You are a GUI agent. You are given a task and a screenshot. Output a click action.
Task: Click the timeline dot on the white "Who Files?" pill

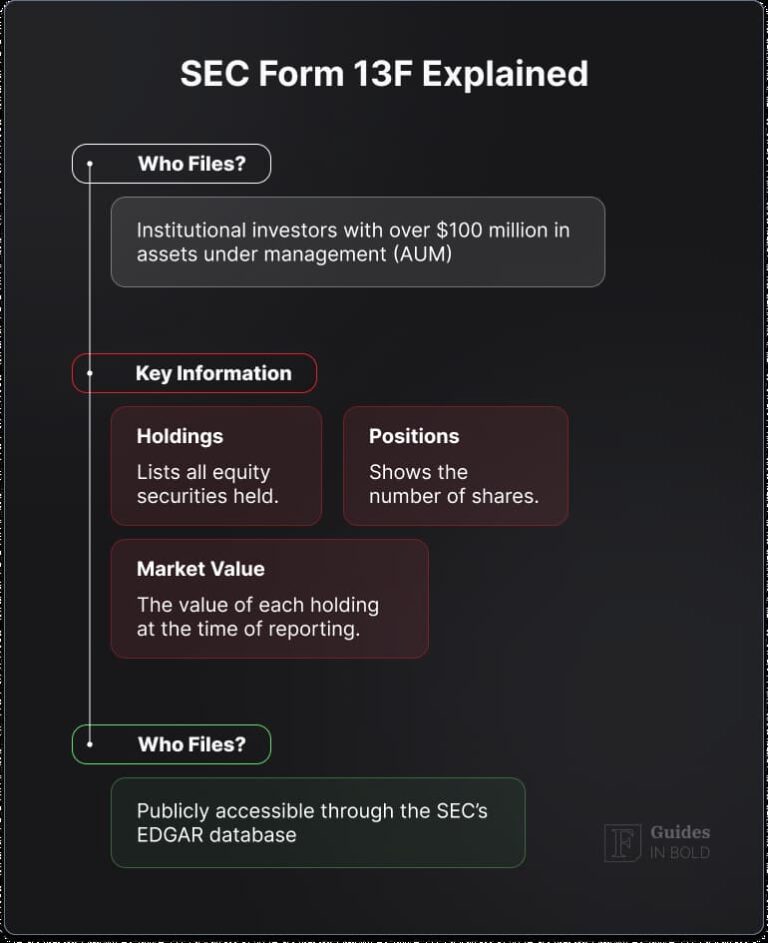90,163
